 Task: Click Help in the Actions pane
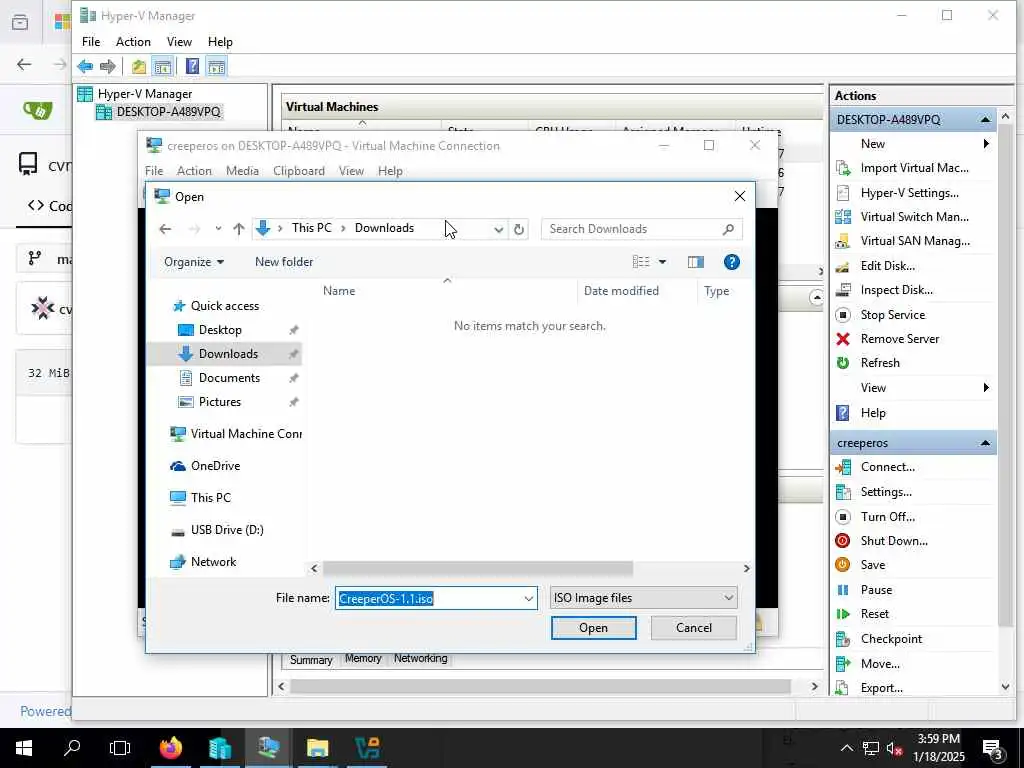pos(872,413)
